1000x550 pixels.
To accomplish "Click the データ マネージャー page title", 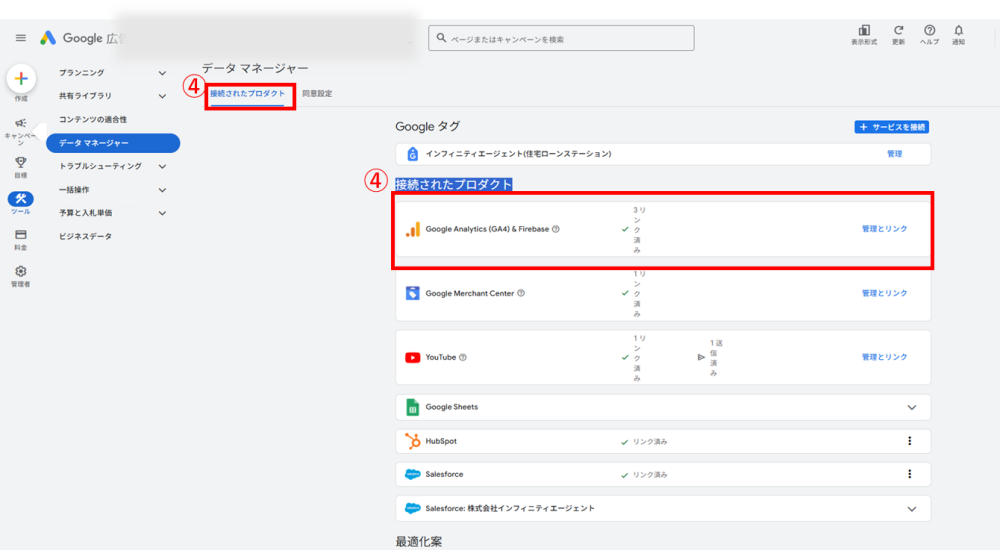I will click(x=255, y=68).
